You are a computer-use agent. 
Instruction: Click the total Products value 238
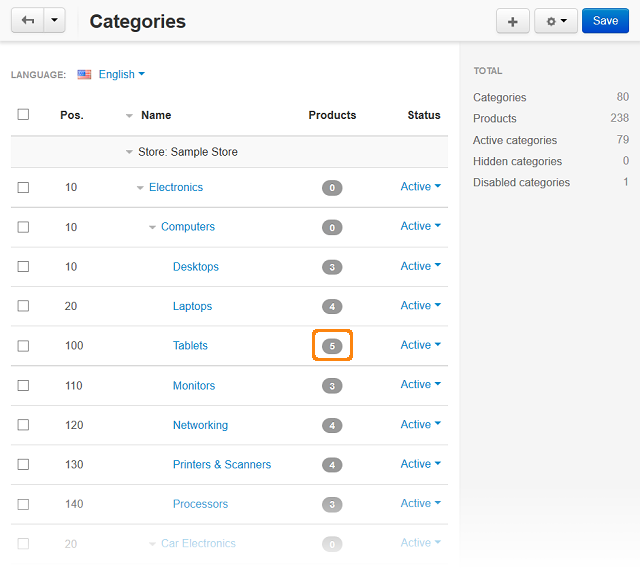[619, 118]
